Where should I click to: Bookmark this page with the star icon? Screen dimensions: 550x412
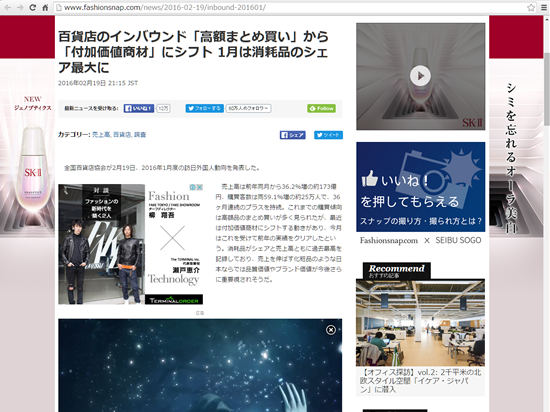point(531,7)
